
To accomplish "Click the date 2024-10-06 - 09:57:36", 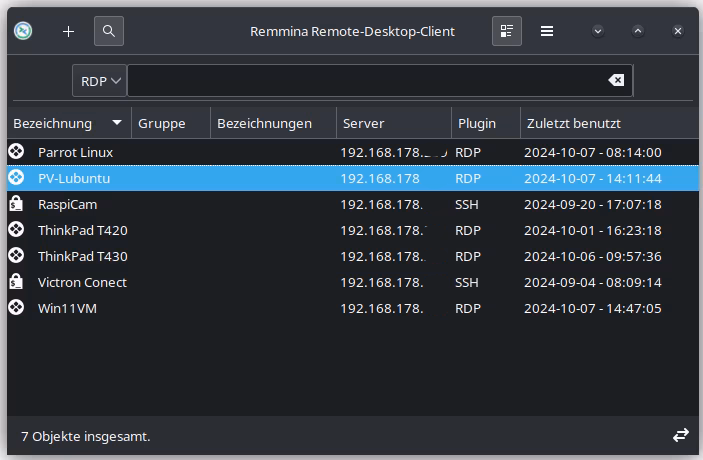I will (x=593, y=256).
